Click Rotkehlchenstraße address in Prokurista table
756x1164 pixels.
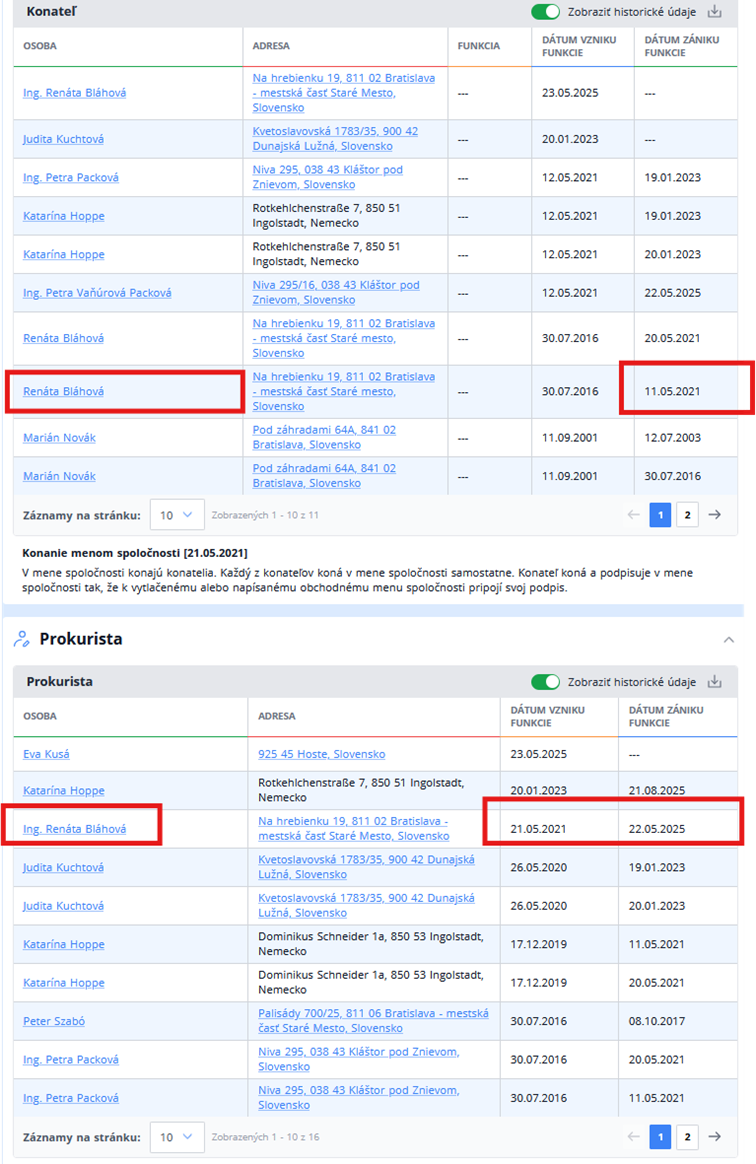[361, 790]
